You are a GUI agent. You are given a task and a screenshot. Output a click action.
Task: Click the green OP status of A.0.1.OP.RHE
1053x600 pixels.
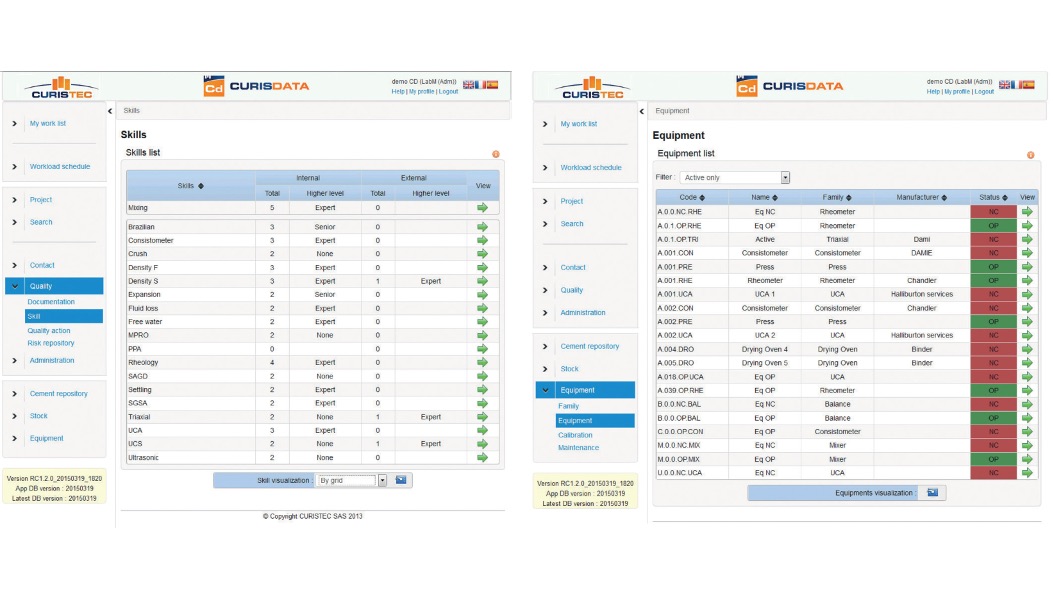(x=993, y=226)
